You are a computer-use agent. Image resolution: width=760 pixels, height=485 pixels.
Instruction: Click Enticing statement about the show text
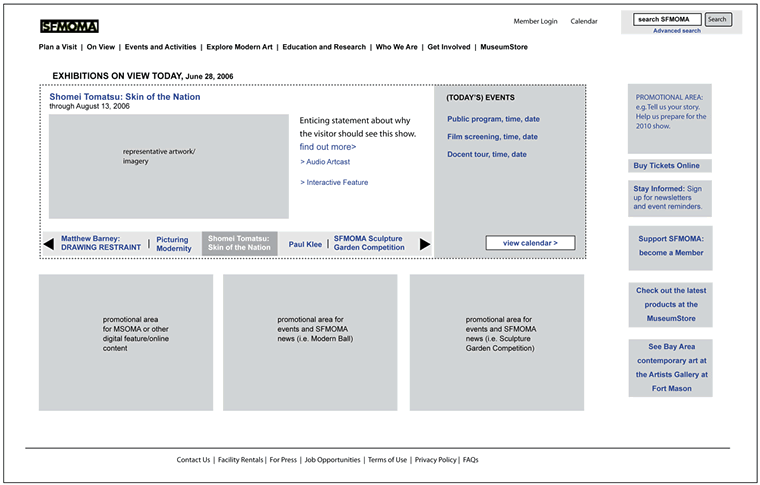[358, 127]
